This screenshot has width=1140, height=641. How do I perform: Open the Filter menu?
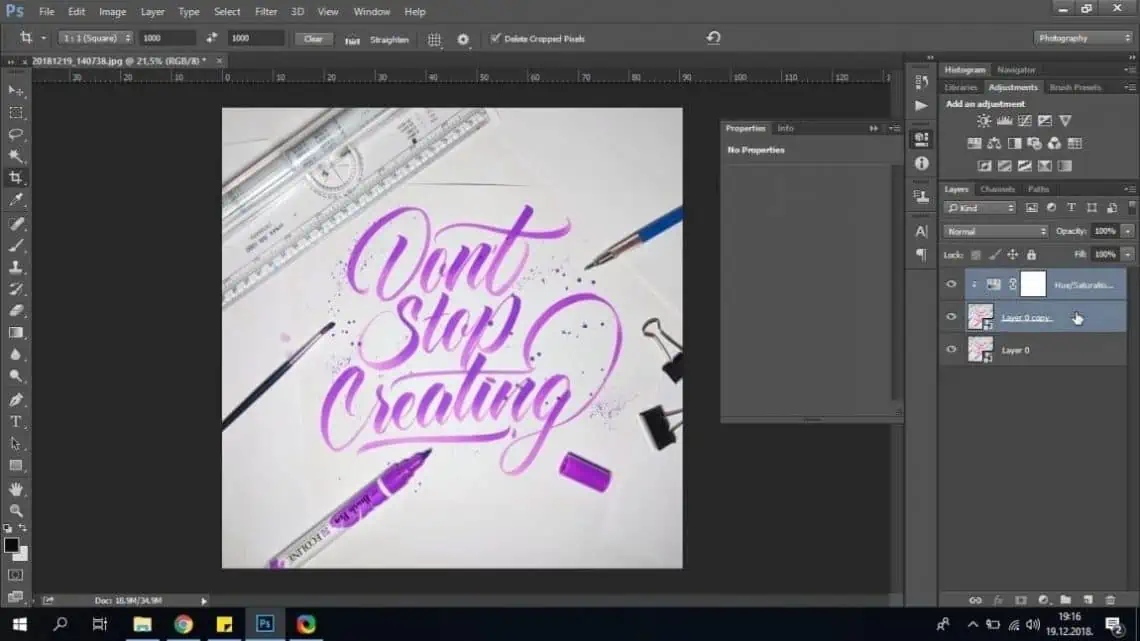coord(266,12)
